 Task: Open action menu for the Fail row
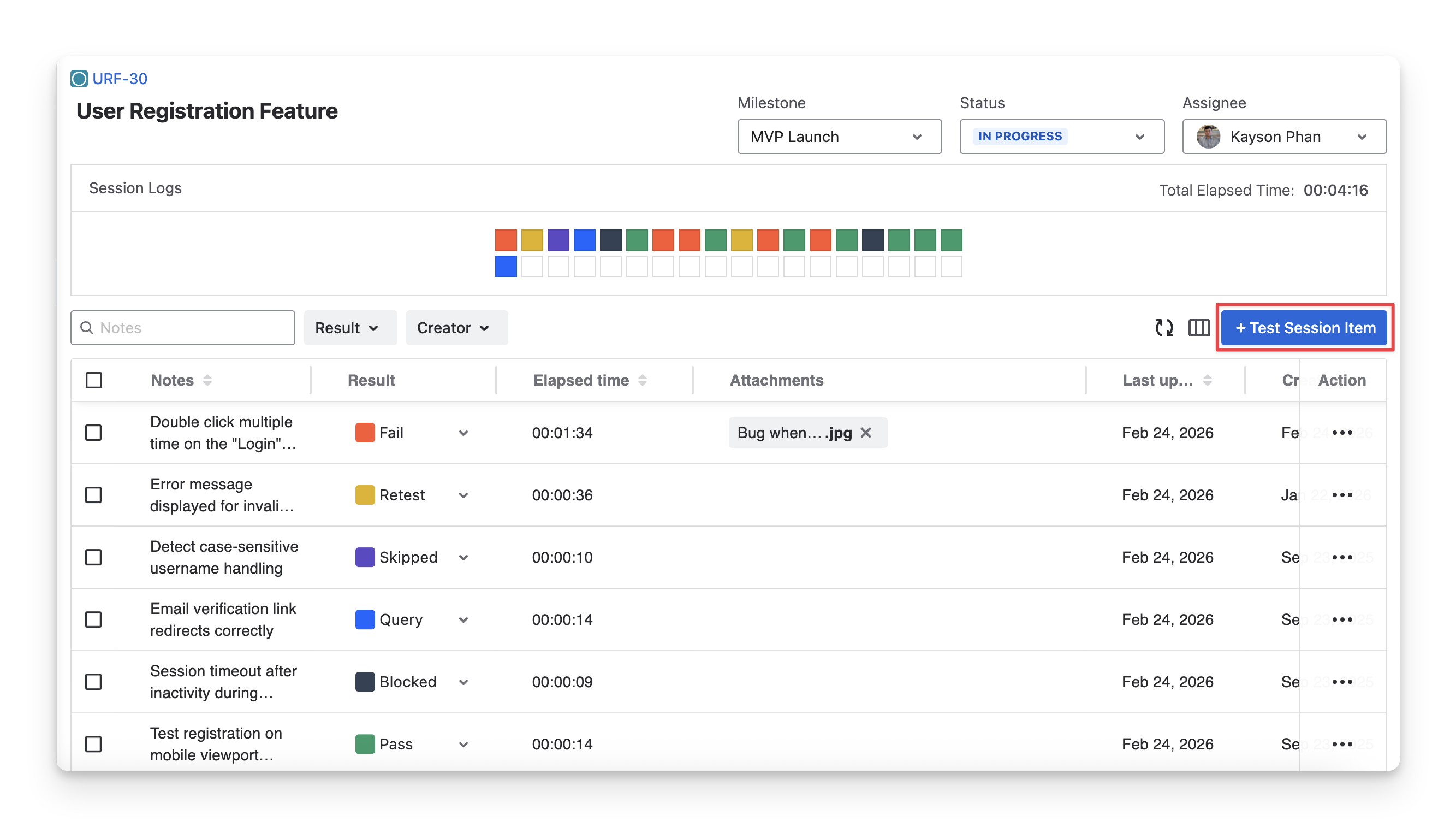coord(1342,433)
